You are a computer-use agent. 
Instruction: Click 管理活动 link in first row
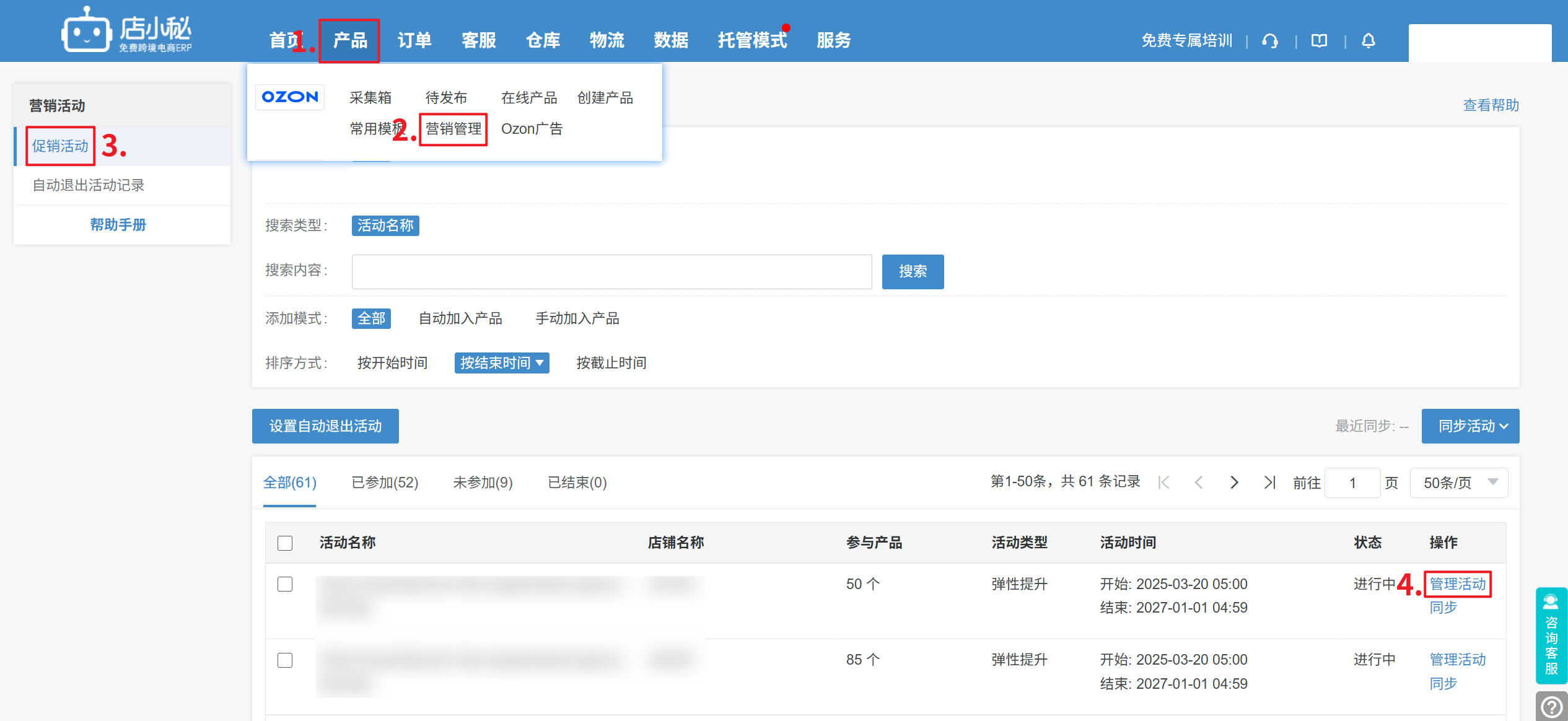coord(1457,584)
